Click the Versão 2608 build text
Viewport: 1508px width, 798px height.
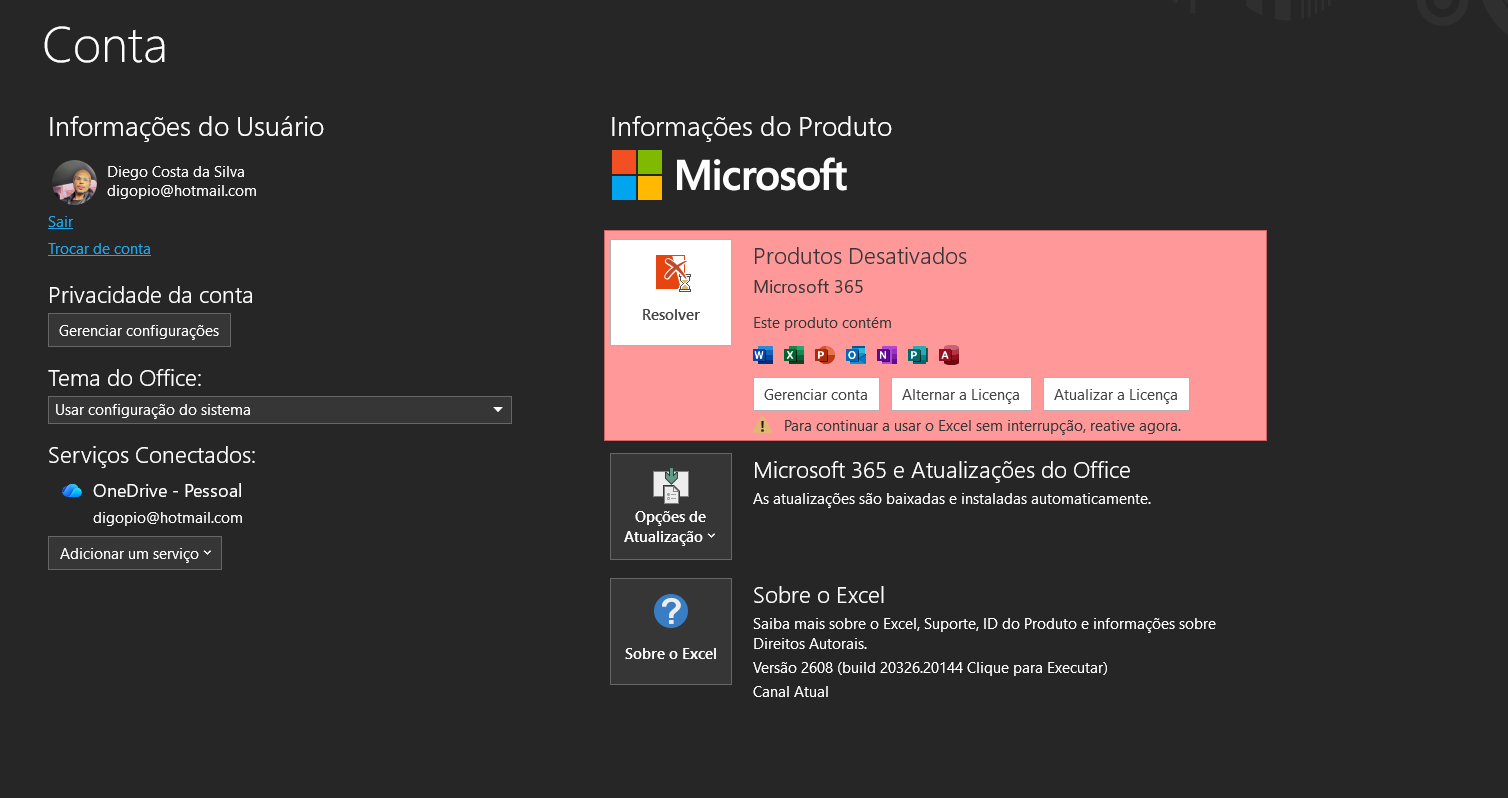tap(930, 668)
